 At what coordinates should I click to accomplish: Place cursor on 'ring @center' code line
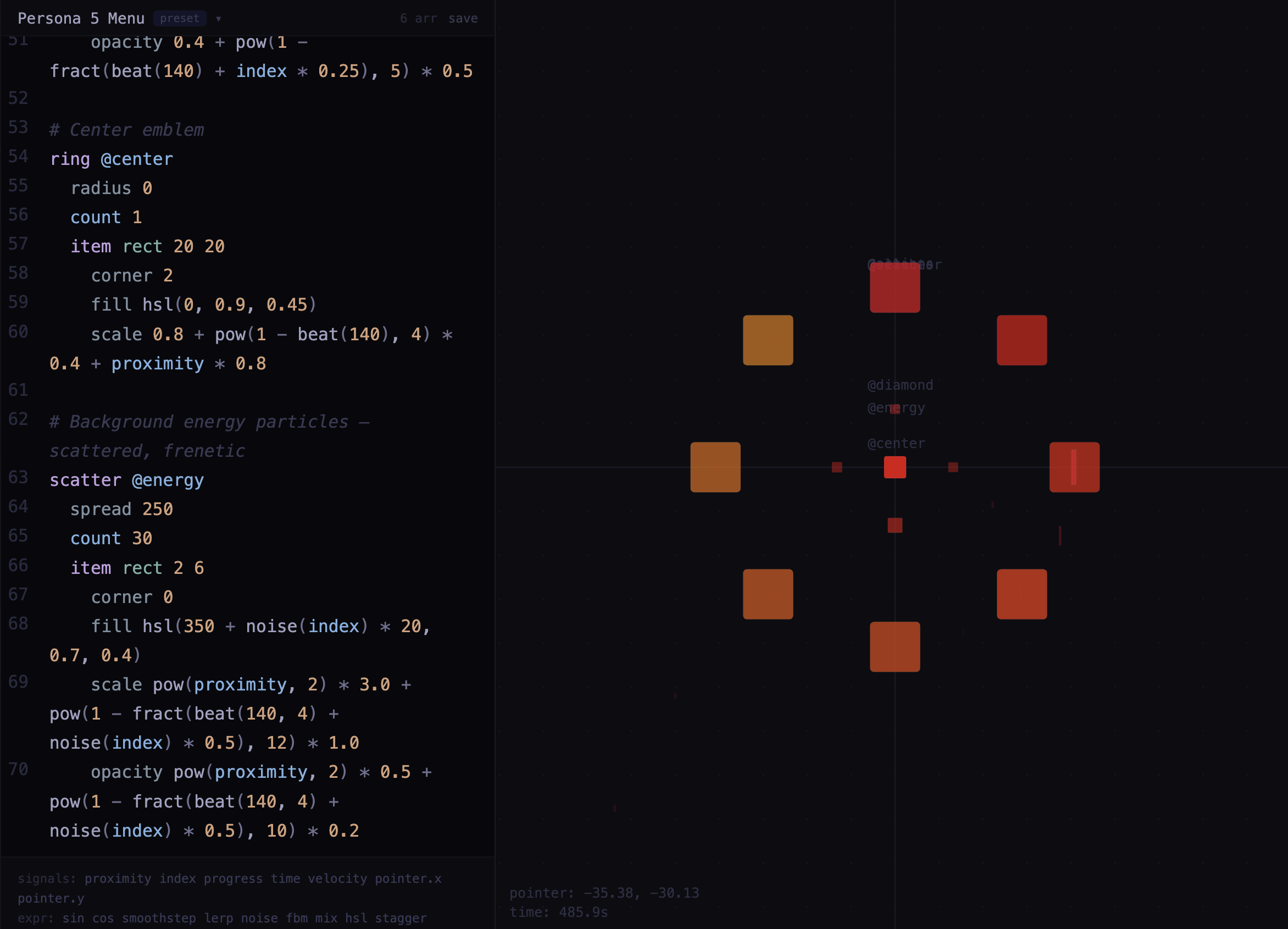pyautogui.click(x=112, y=159)
